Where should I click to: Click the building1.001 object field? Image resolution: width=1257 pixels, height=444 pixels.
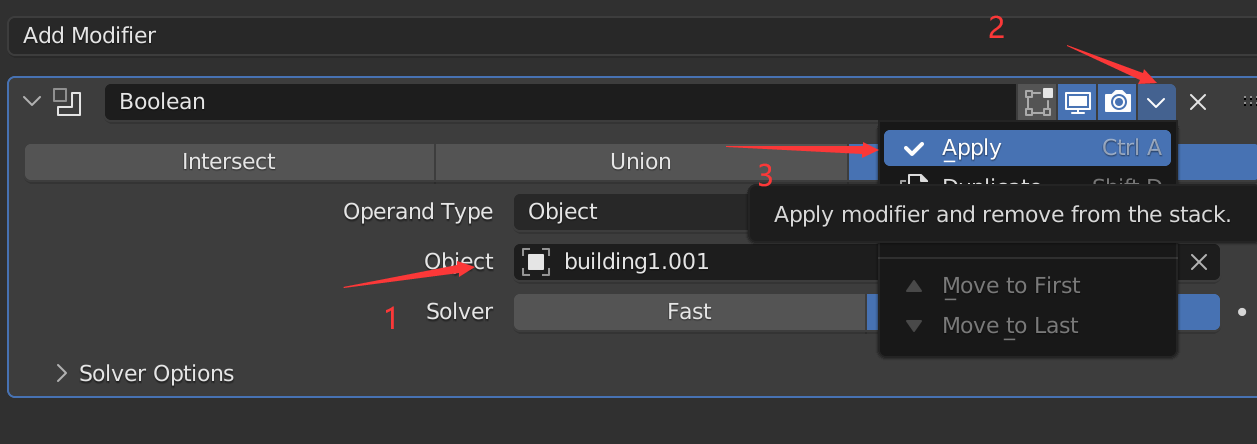click(x=848, y=262)
